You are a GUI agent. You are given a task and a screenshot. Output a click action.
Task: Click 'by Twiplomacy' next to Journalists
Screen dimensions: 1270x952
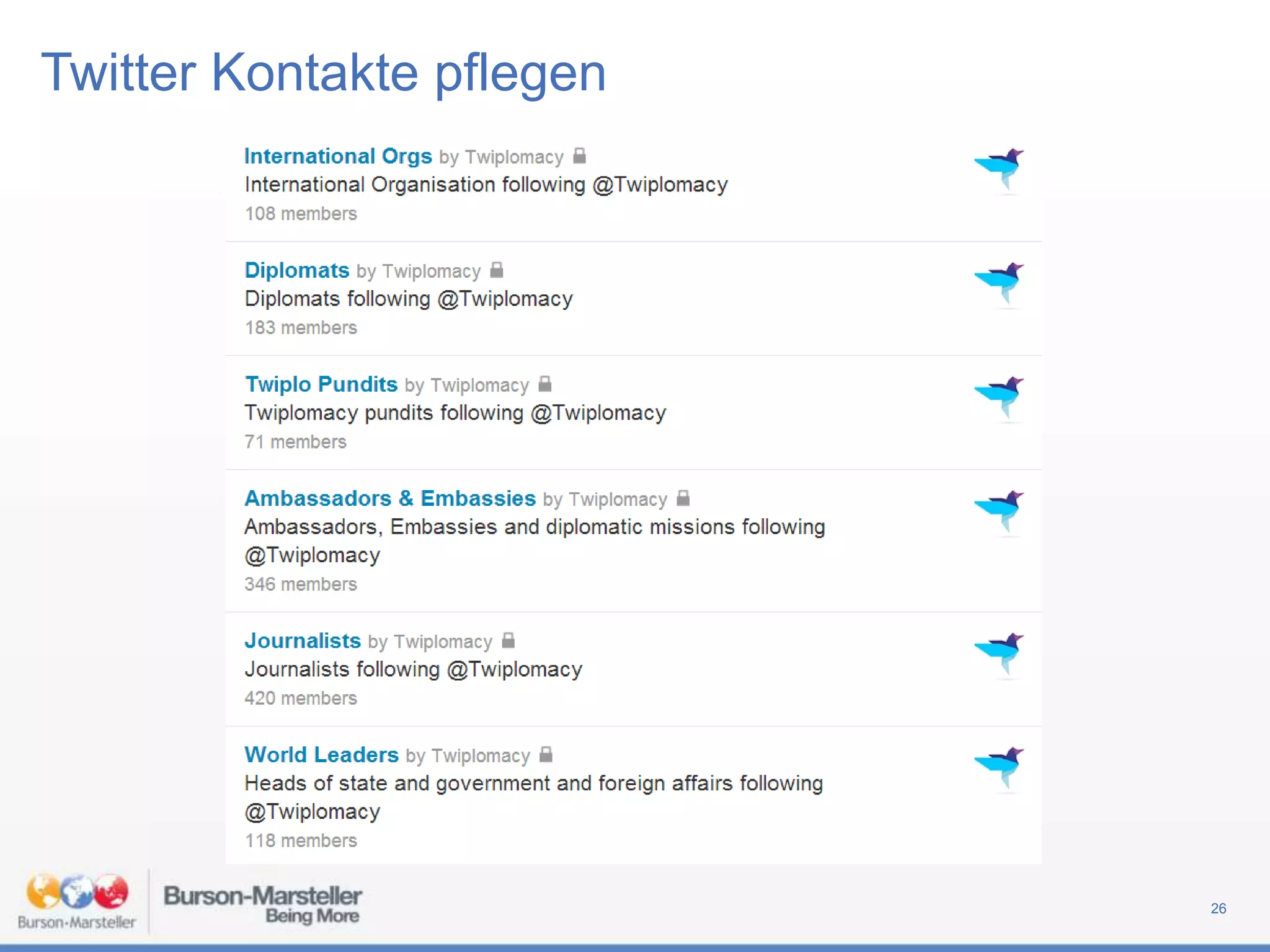click(x=430, y=642)
